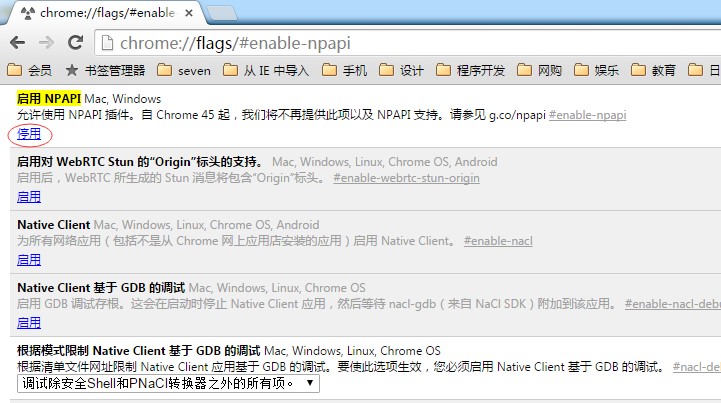The width and height of the screenshot is (721, 403).
Task: Click the #enable-nacl-debug anchor link
Action: [x=673, y=304]
